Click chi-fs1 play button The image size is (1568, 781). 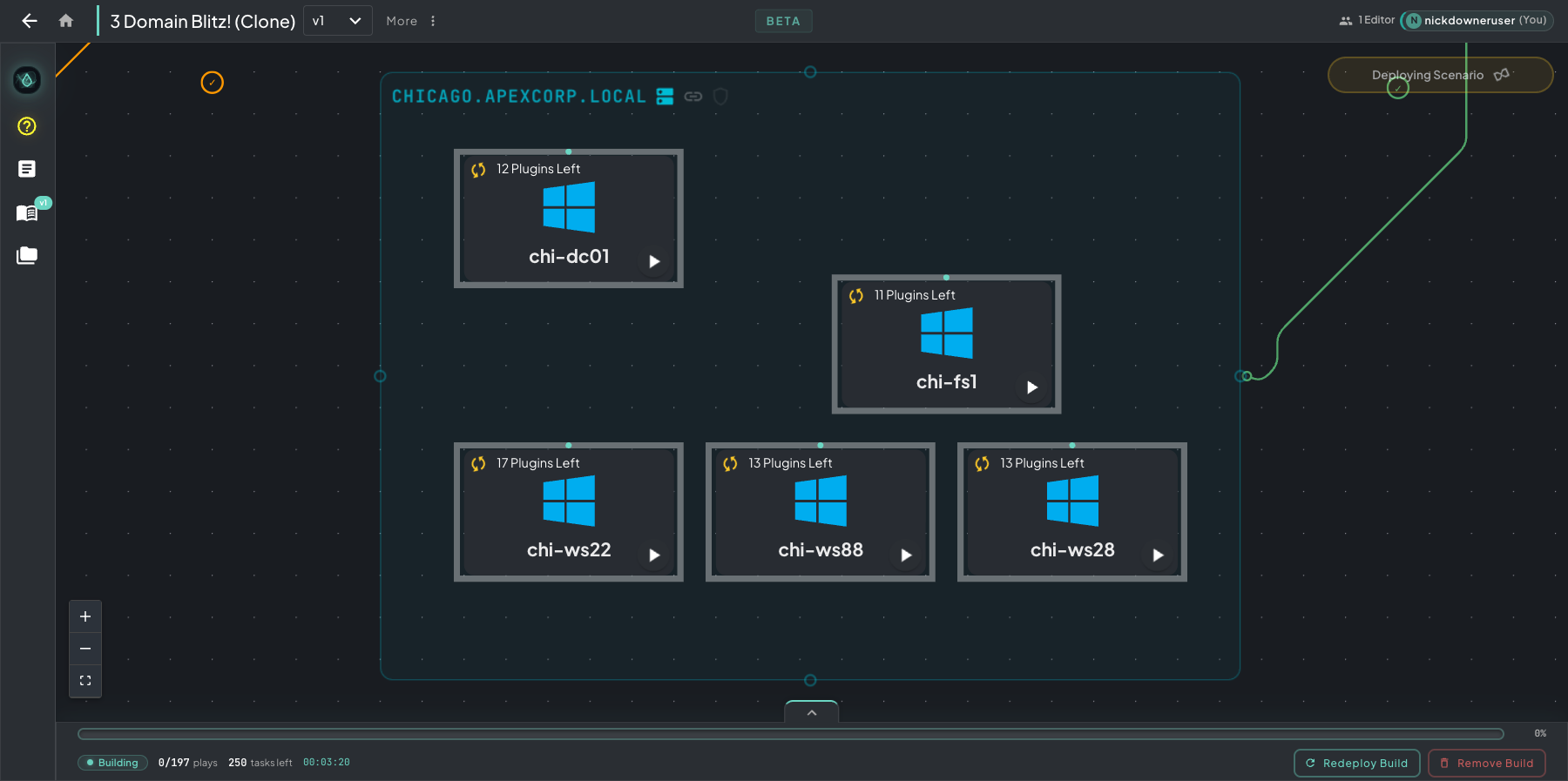(x=1032, y=387)
